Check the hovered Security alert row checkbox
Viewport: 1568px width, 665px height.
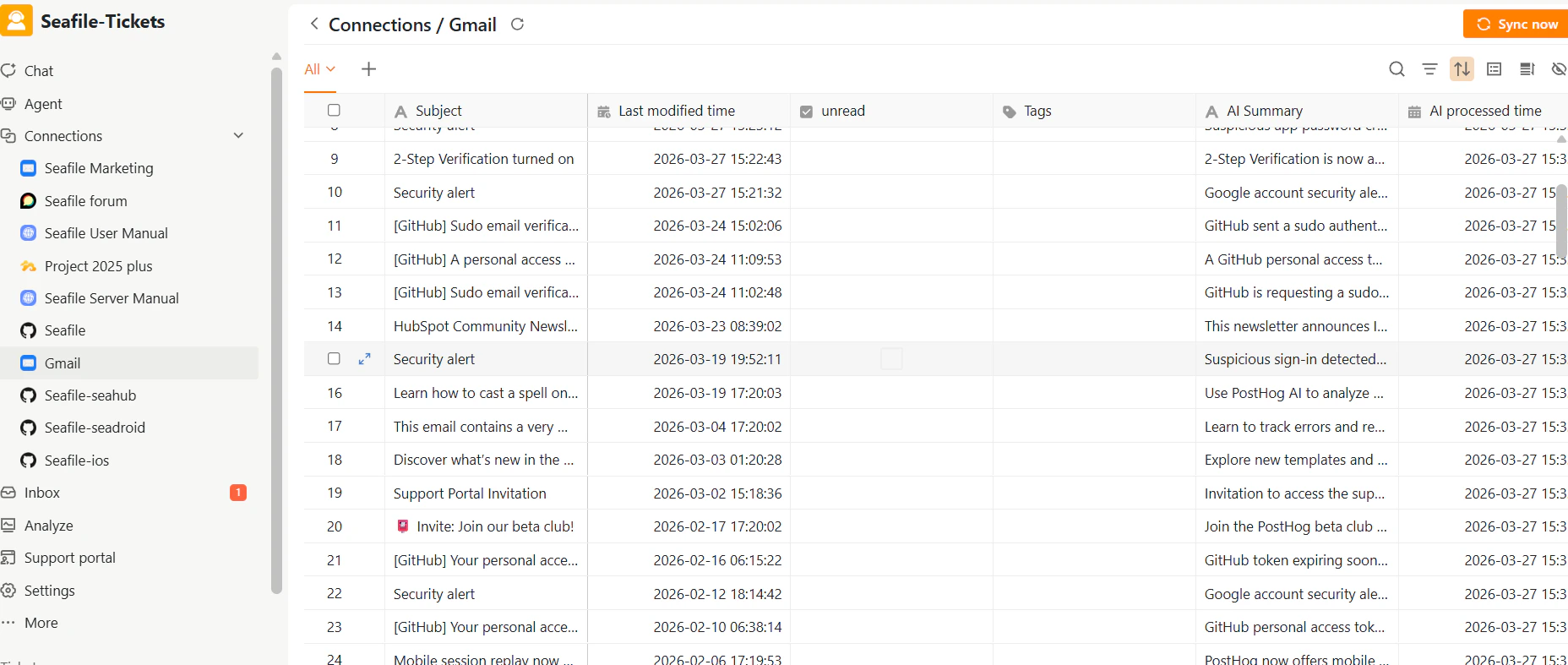pos(334,359)
